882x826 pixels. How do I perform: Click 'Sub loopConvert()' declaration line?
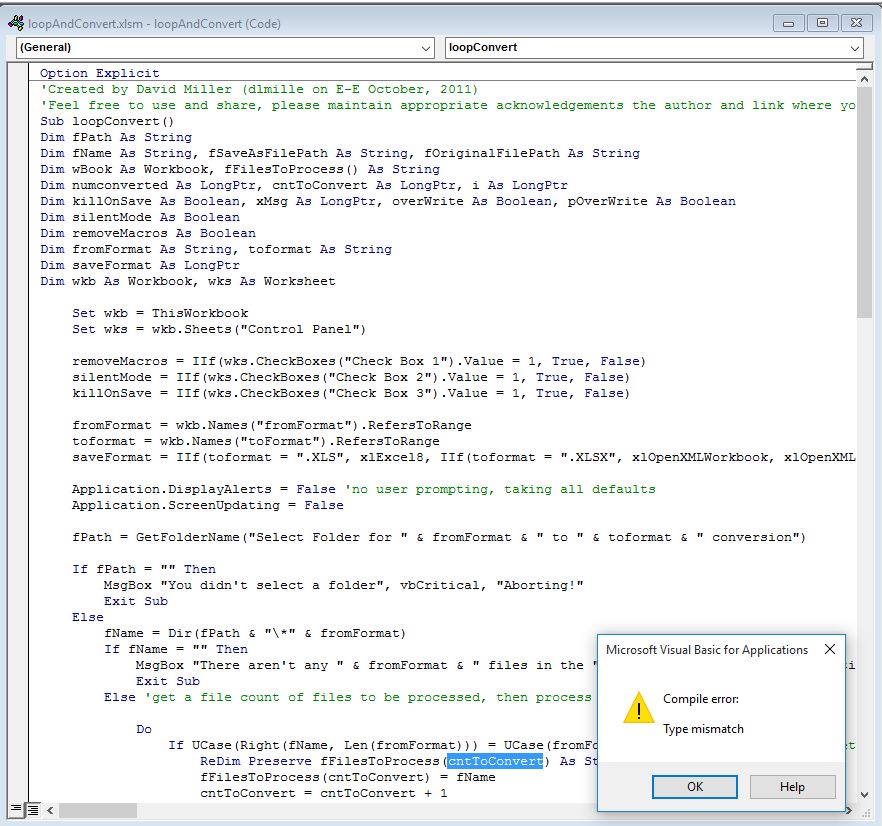pyautogui.click(x=107, y=121)
